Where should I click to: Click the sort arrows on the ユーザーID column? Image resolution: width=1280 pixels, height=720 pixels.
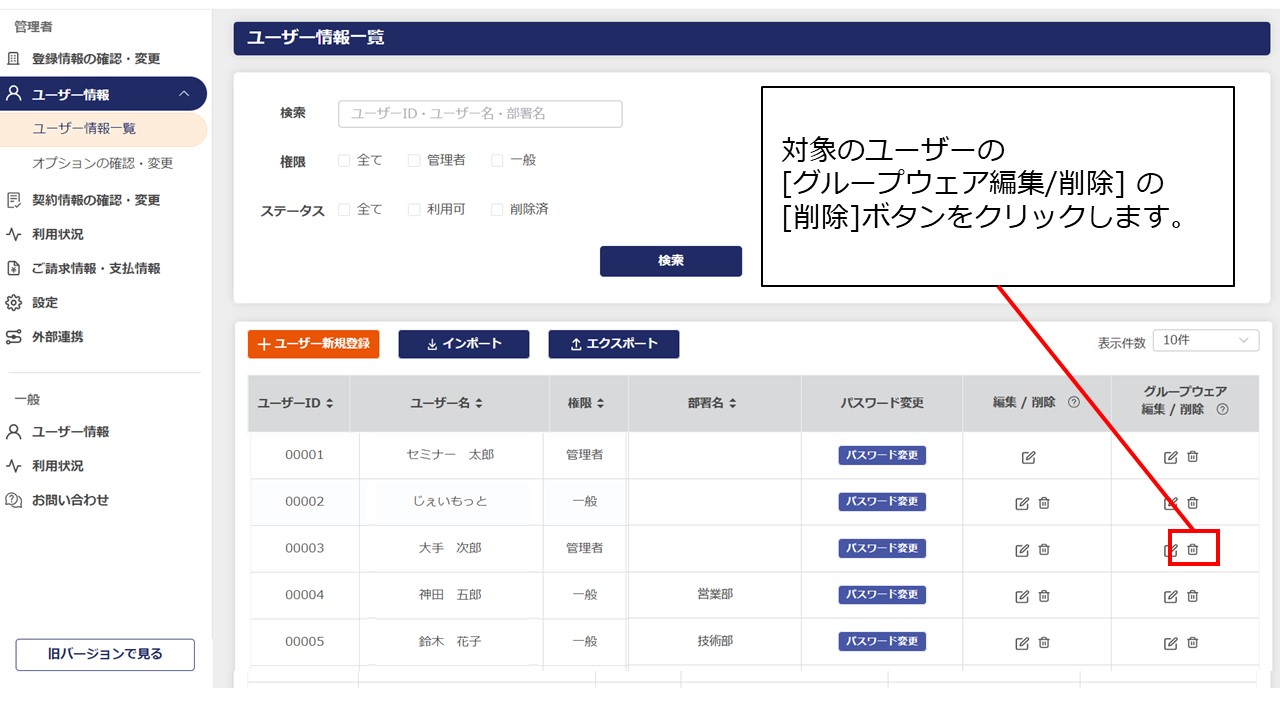click(x=331, y=403)
